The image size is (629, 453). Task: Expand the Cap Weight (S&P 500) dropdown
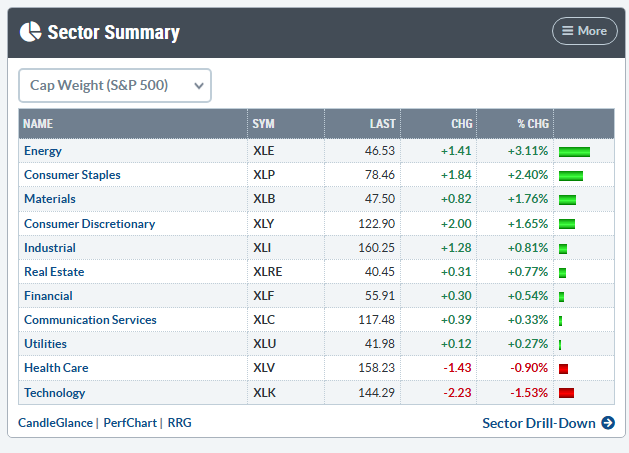pos(115,85)
